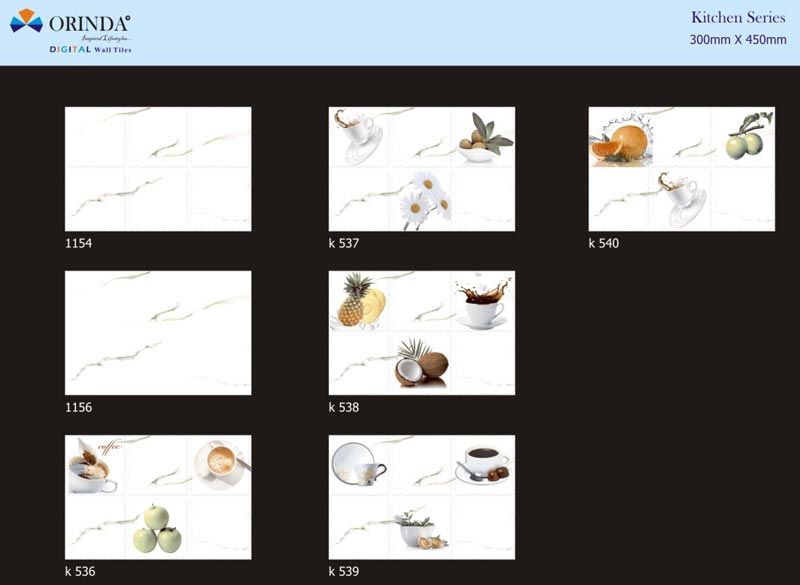Click the herb bowl on tile k 539

pyautogui.click(x=419, y=529)
